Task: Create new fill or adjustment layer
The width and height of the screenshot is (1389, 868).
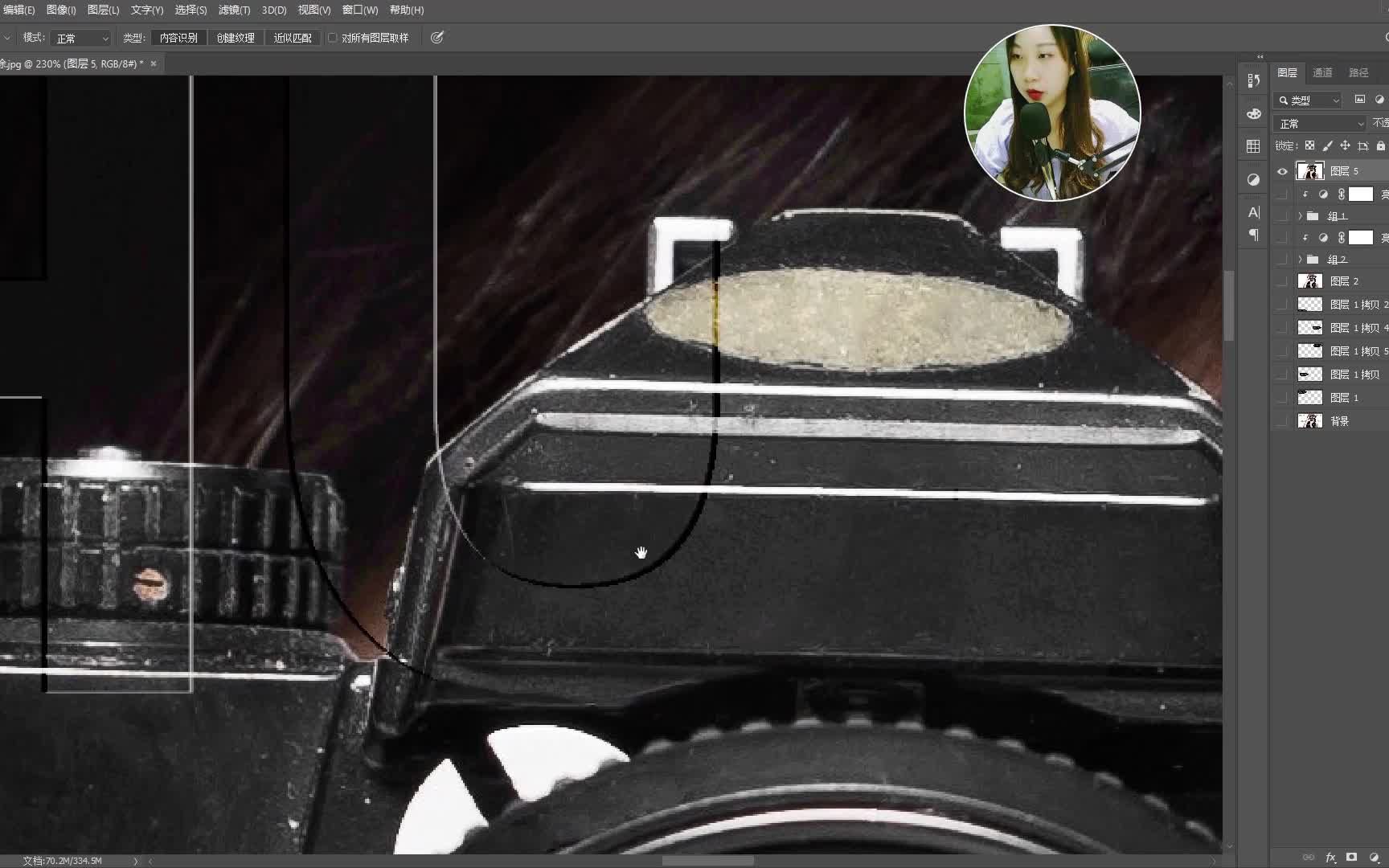Action: 1374,858
